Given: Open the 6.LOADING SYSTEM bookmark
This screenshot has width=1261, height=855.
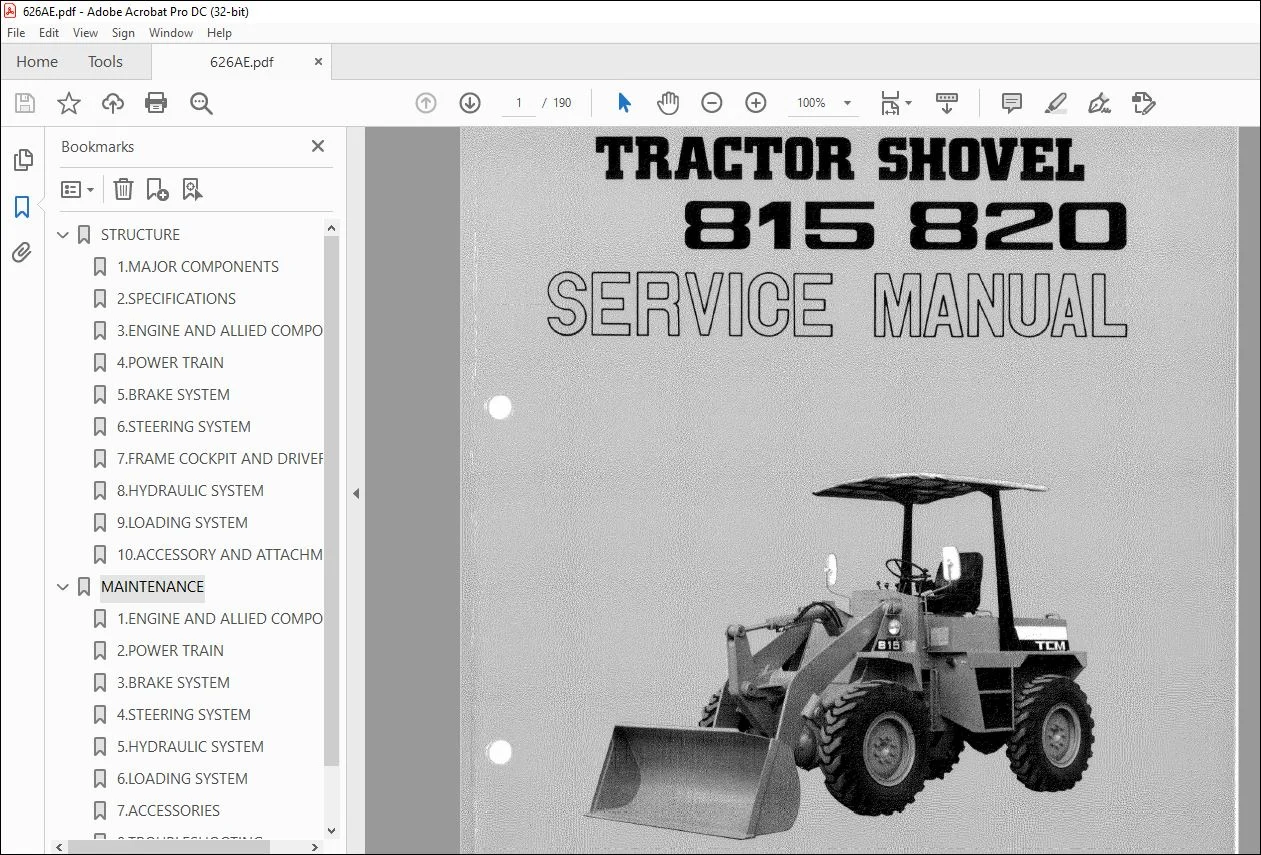Looking at the screenshot, I should 182,779.
